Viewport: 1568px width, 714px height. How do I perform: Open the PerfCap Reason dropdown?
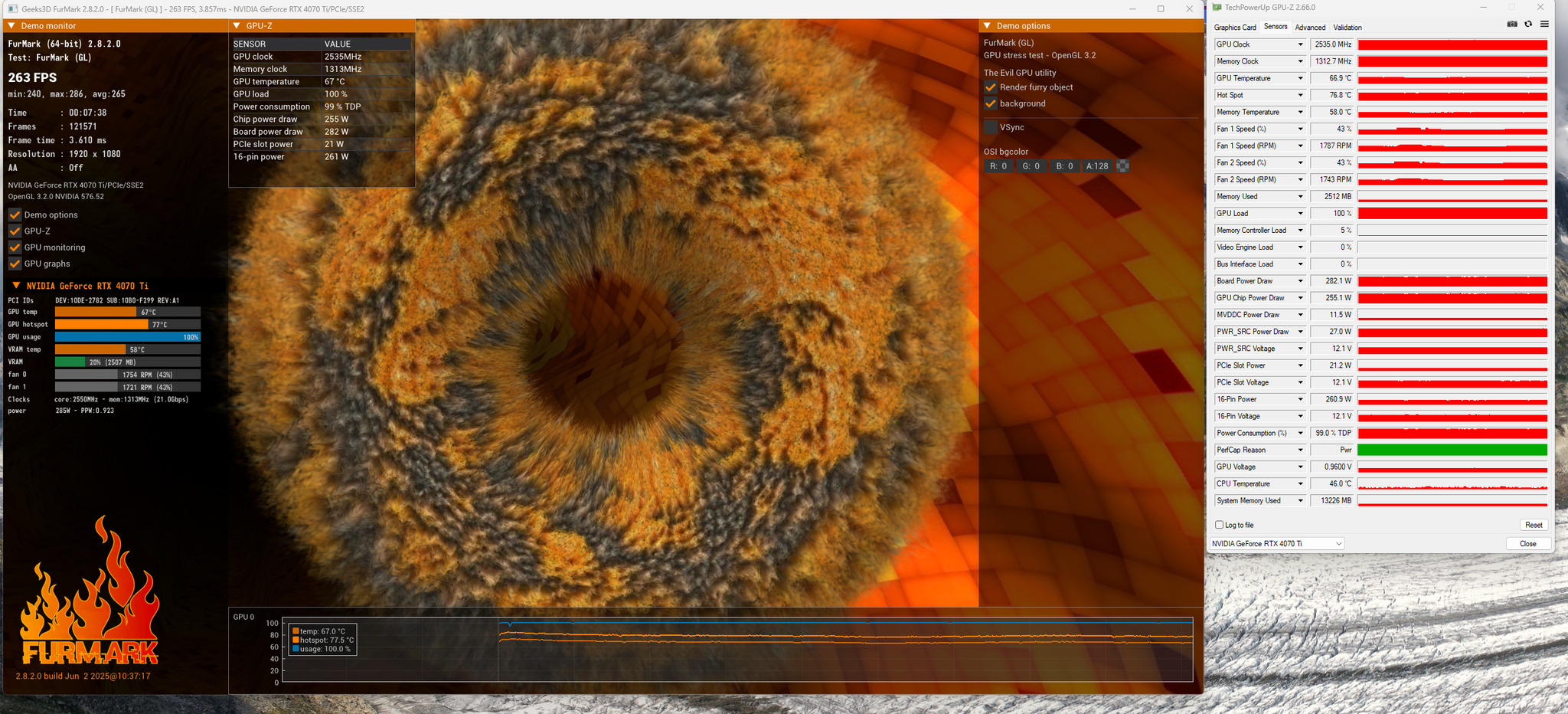tap(1300, 450)
